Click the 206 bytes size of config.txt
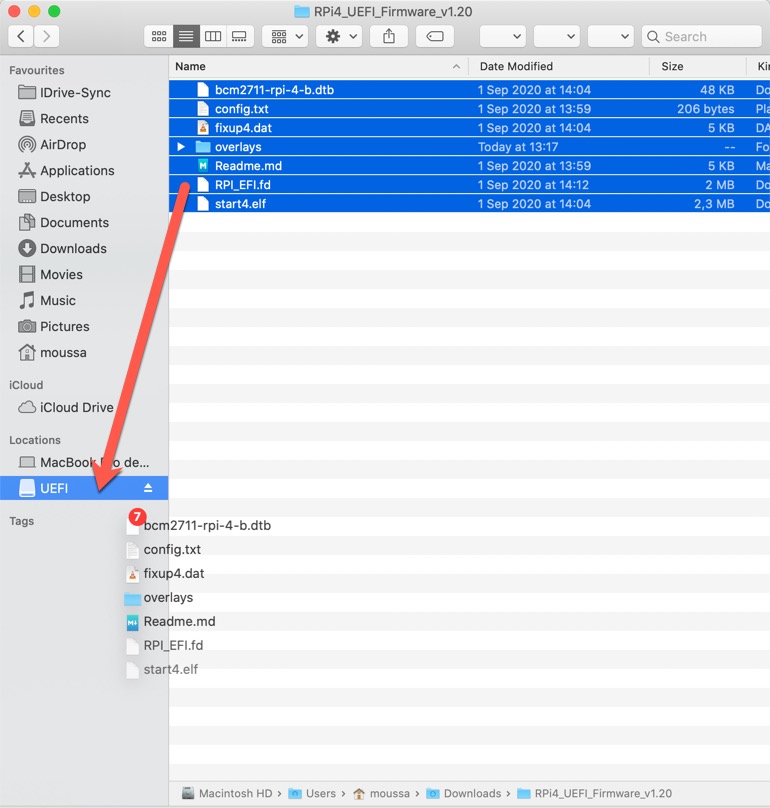 705,109
